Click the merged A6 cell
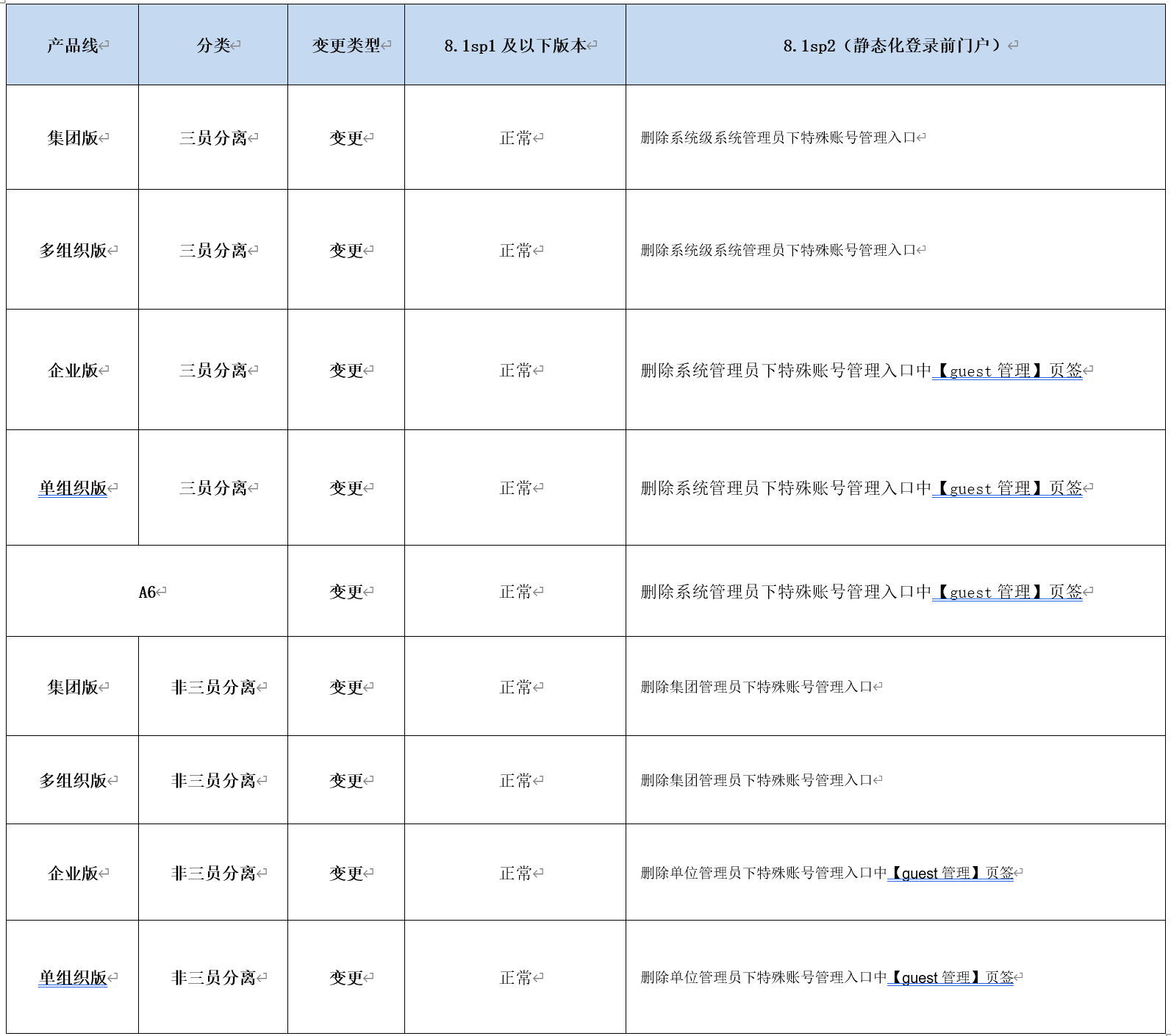Image resolution: width=1171 pixels, height=1036 pixels. [x=147, y=592]
